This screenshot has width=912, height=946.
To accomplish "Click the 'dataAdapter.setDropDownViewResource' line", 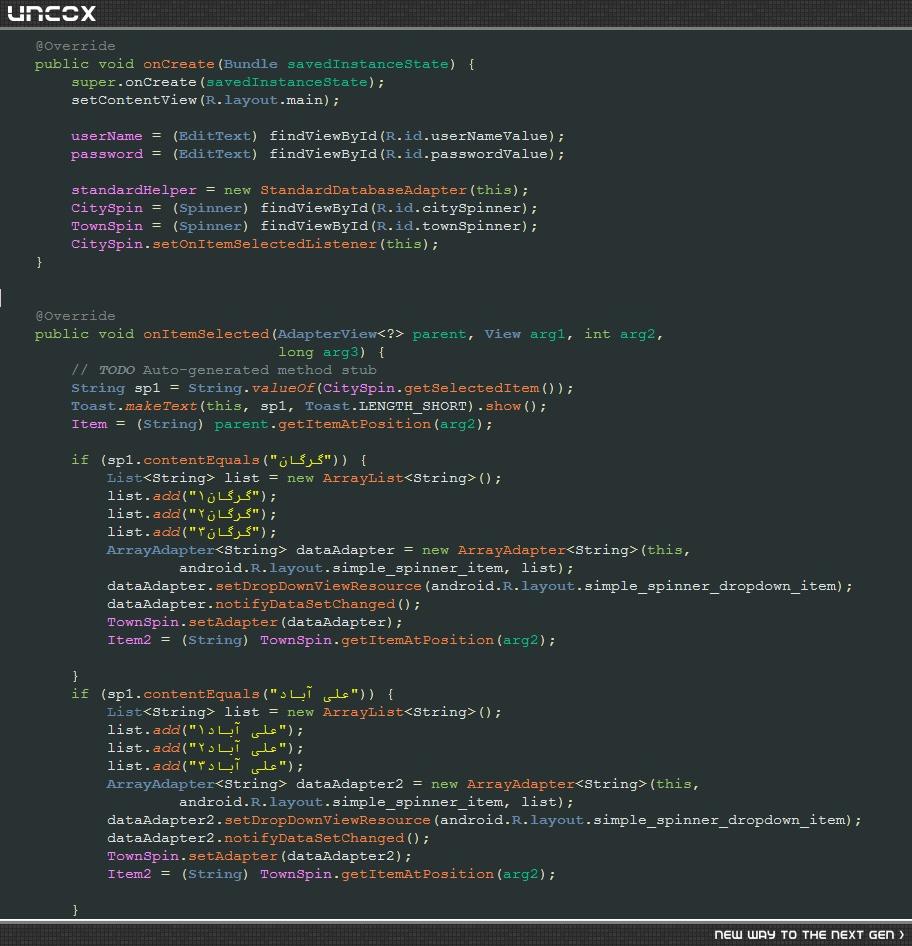I will (480, 586).
